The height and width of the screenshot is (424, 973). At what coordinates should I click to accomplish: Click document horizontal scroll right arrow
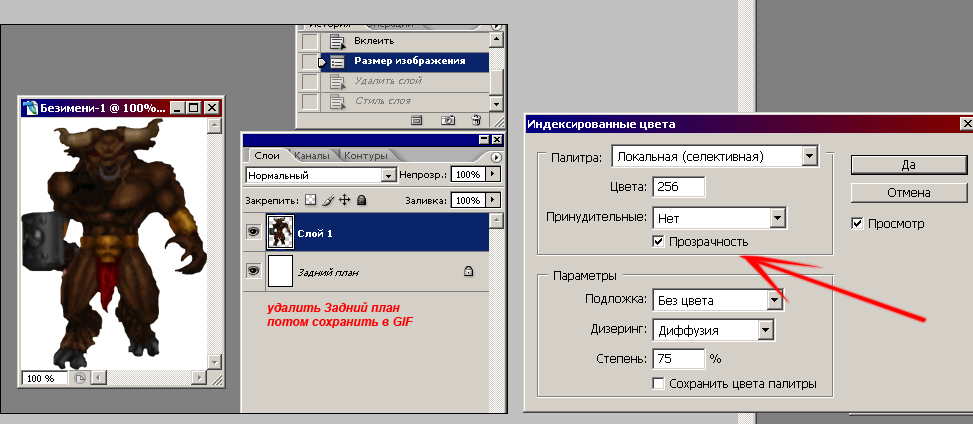199,377
